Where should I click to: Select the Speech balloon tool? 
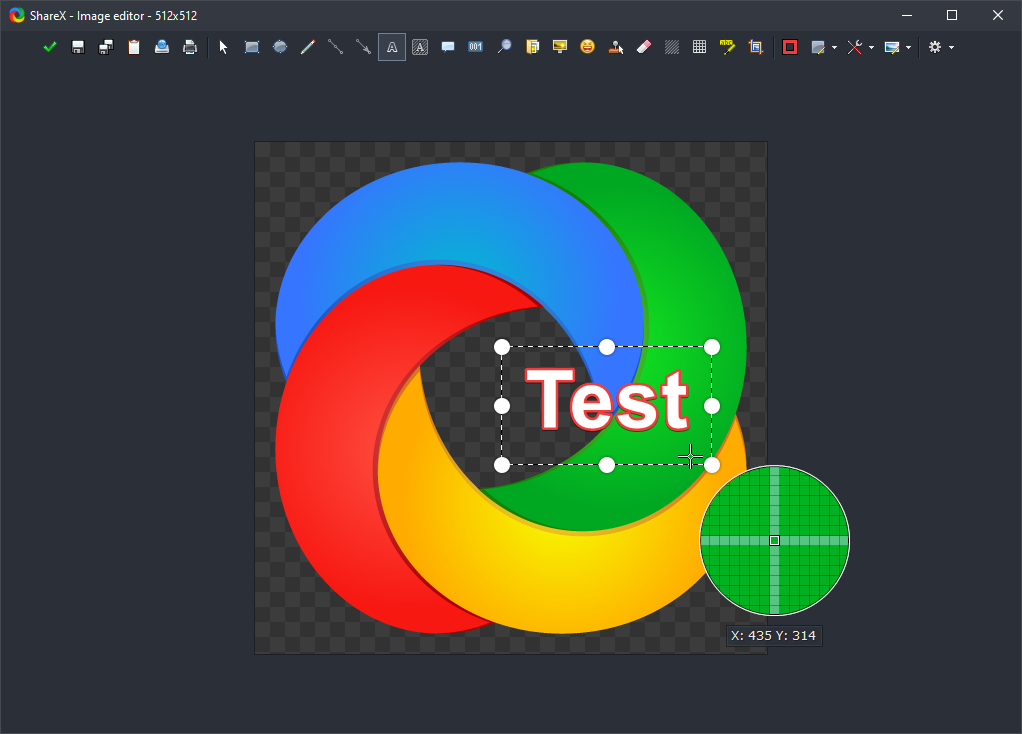[448, 47]
